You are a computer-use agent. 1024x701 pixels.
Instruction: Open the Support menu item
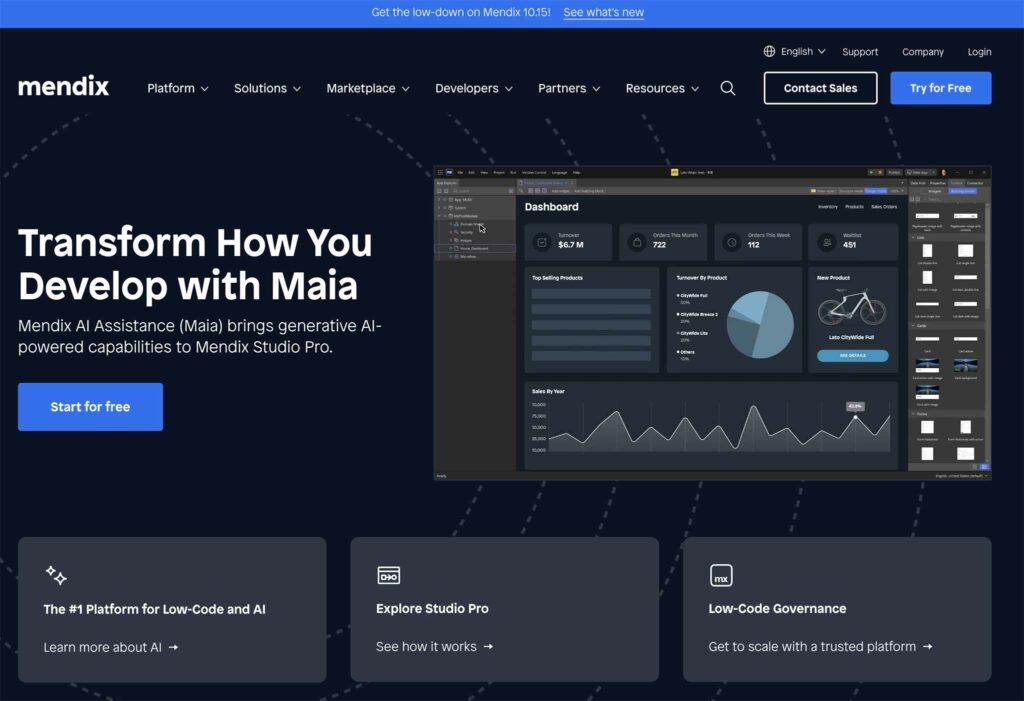pyautogui.click(x=860, y=52)
